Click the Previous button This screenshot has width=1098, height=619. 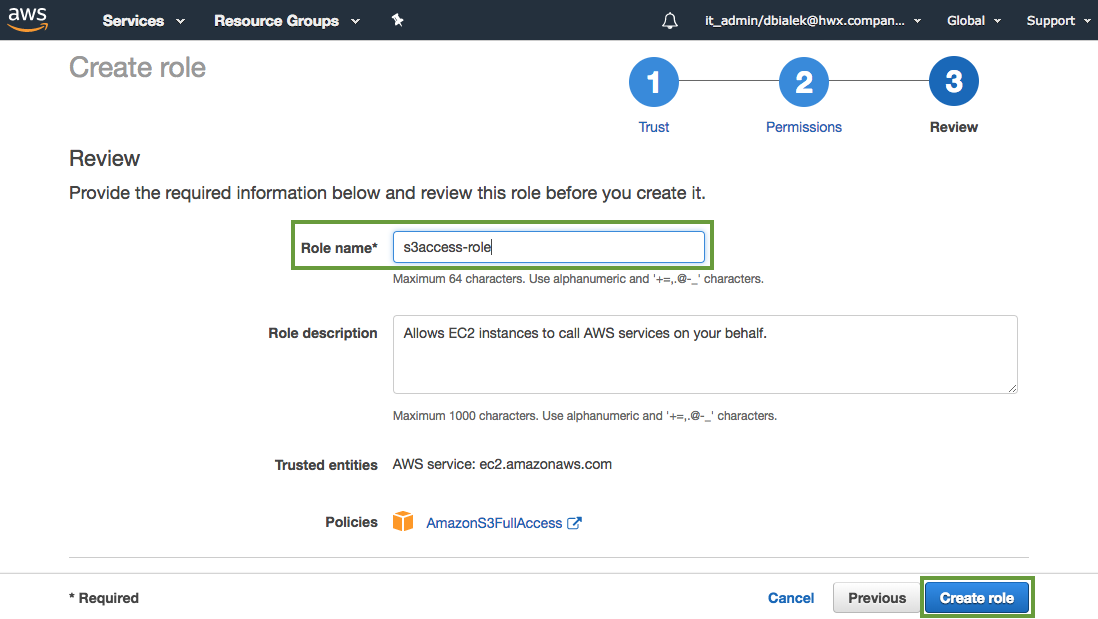877,598
